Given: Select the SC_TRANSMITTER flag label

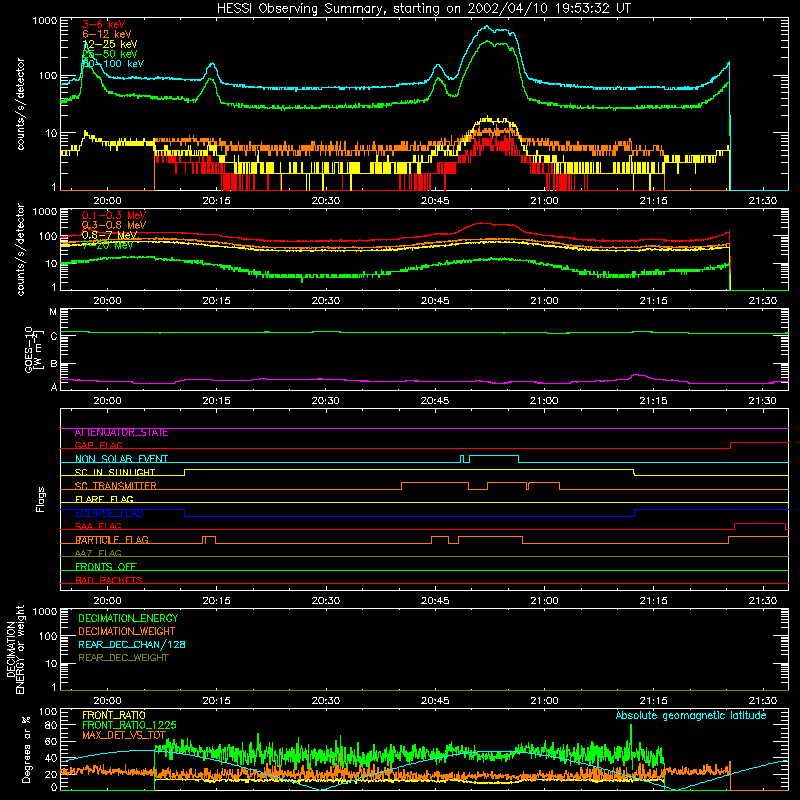Looking at the screenshot, I should [x=115, y=486].
